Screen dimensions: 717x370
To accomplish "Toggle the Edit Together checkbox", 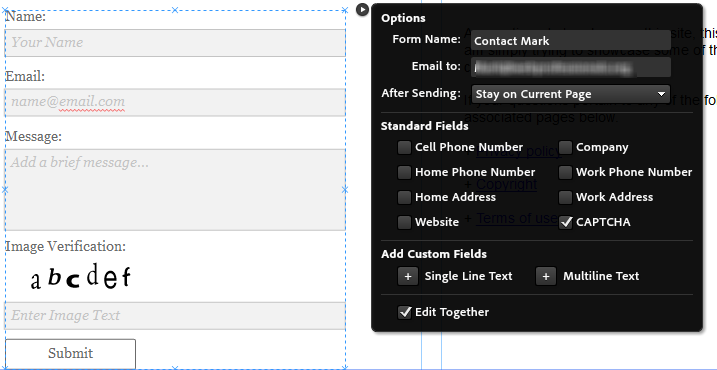I will [x=405, y=312].
